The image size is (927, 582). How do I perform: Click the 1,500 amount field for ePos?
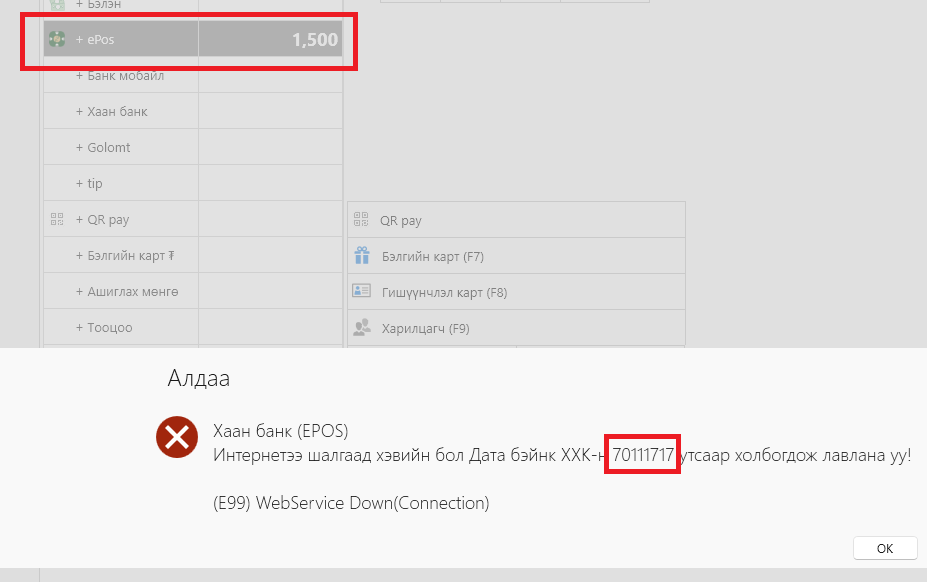tap(270, 39)
